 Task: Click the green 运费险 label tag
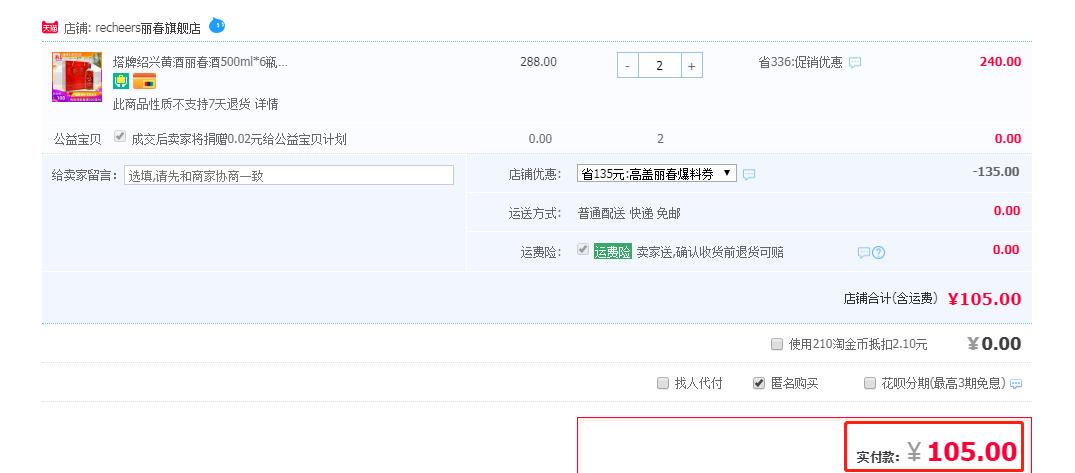[612, 252]
